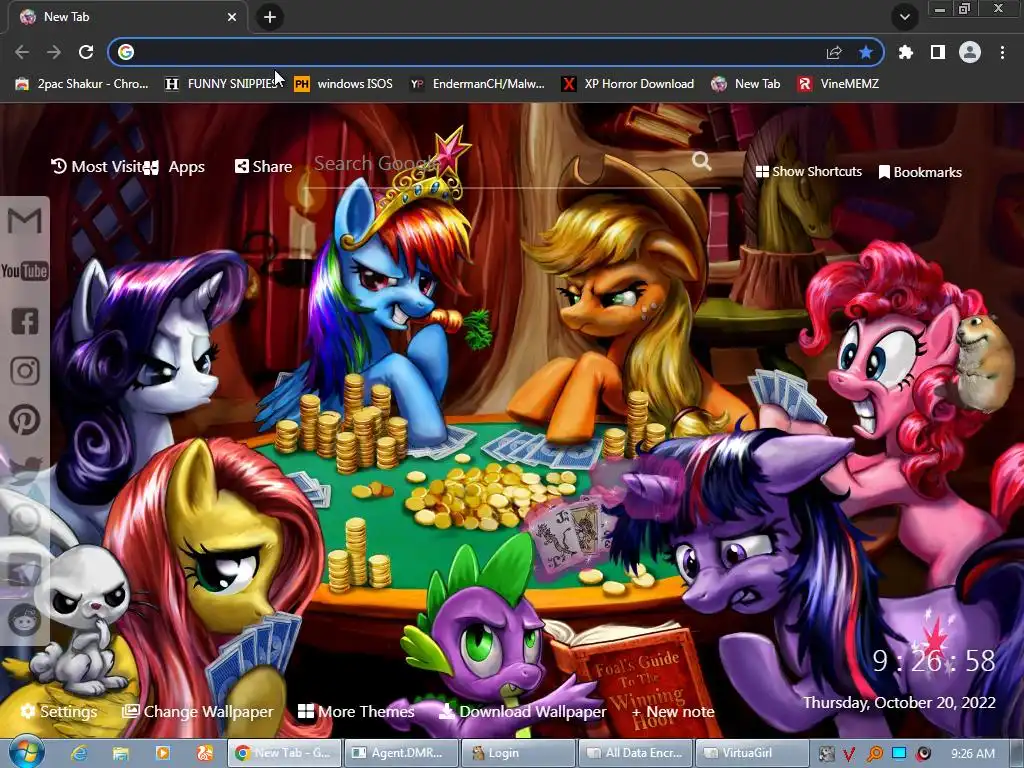Image resolution: width=1024 pixels, height=768 pixels.
Task: Switch to All Data Encr... taskbar window
Action: 636,753
